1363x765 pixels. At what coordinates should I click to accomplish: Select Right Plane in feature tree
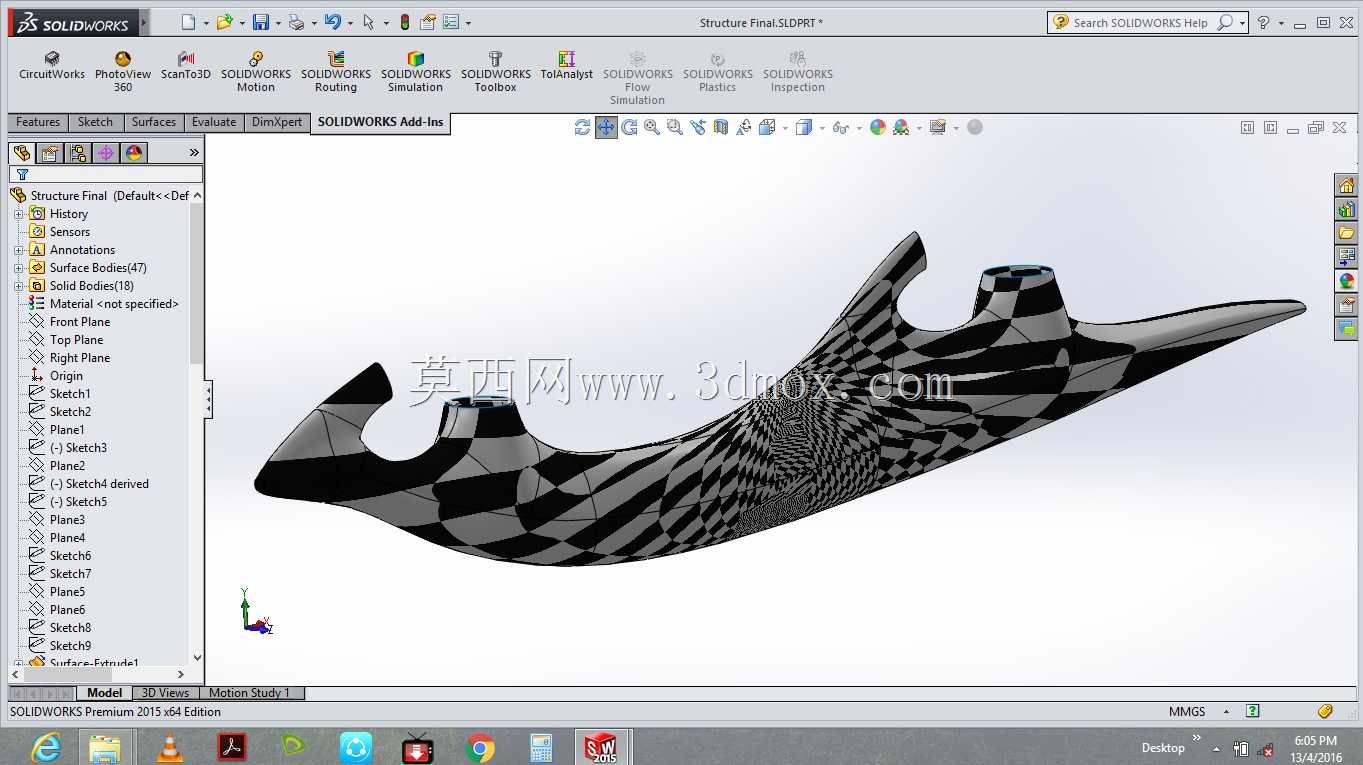[80, 358]
